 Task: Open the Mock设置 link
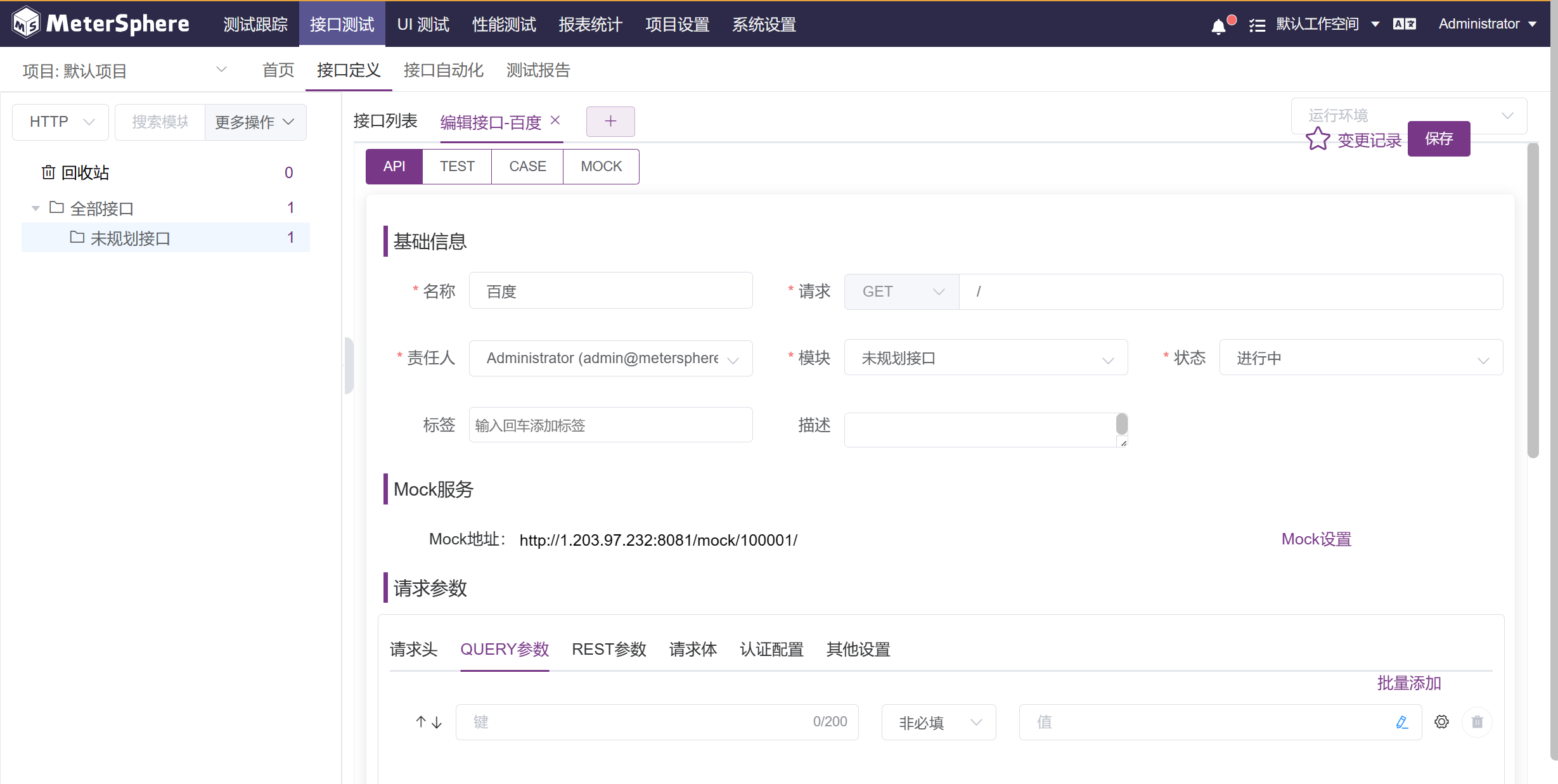(1316, 539)
